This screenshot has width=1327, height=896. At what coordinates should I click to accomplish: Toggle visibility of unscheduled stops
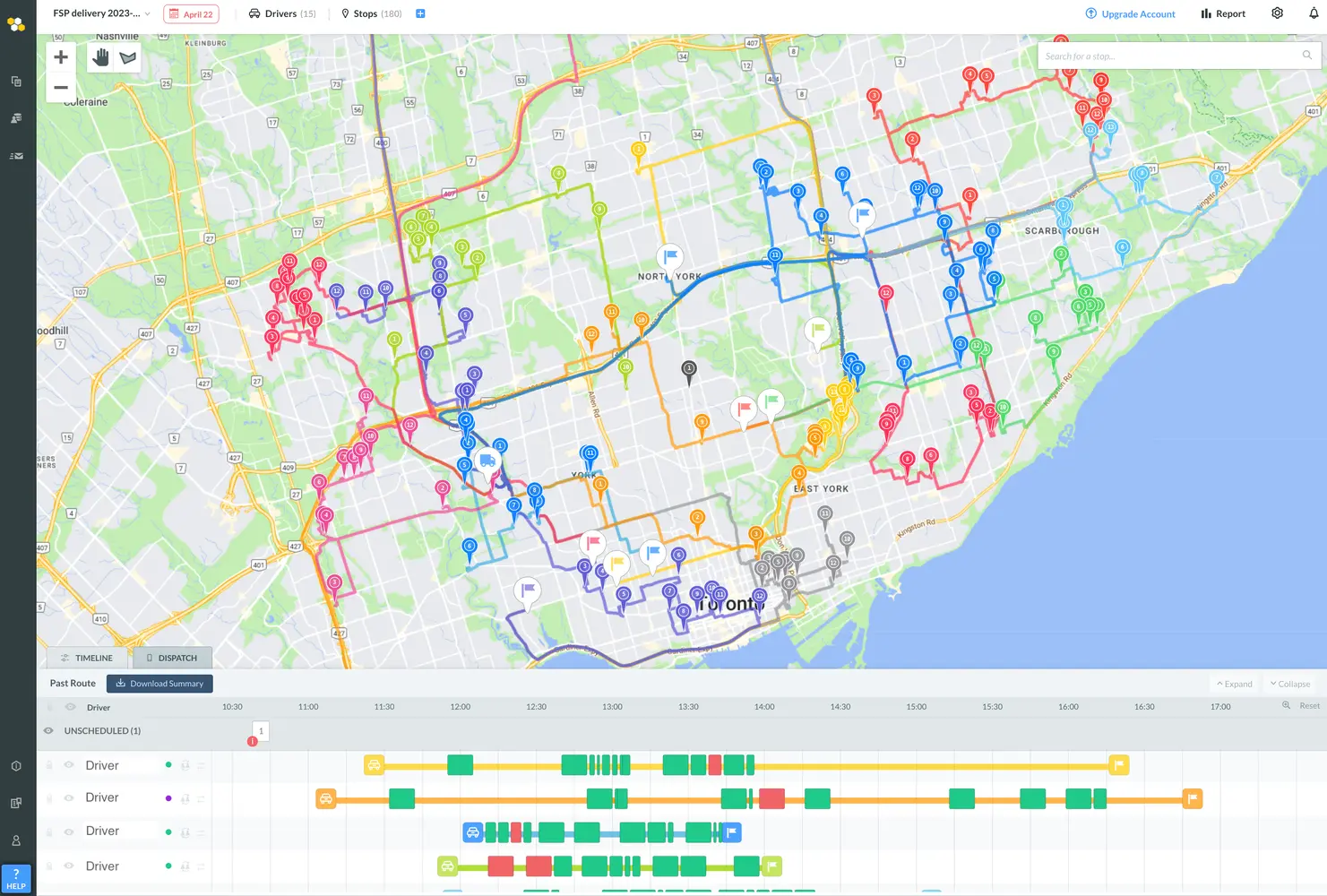48,731
